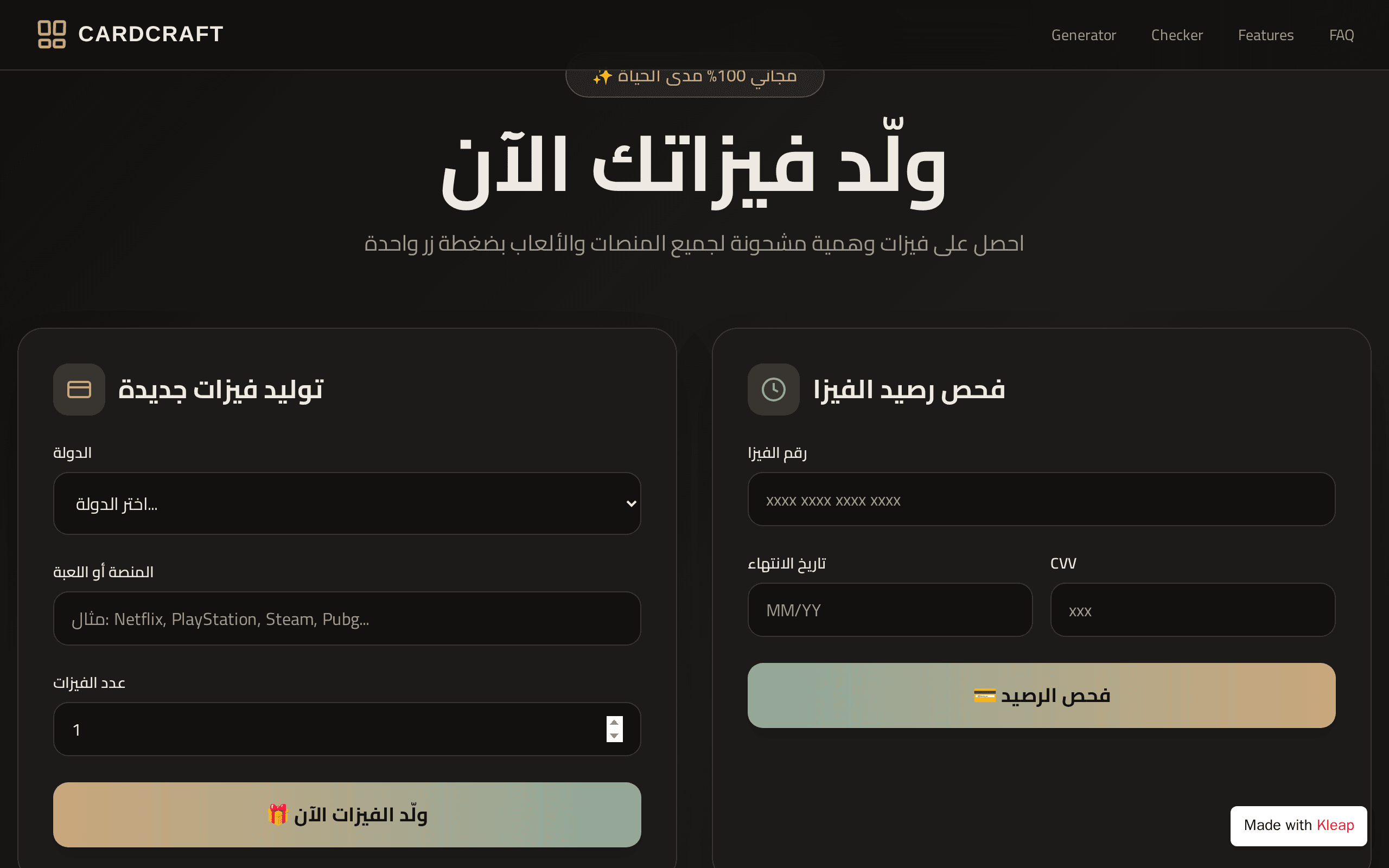Click the gift emoji on generate button
1389x868 pixels.
click(x=278, y=814)
